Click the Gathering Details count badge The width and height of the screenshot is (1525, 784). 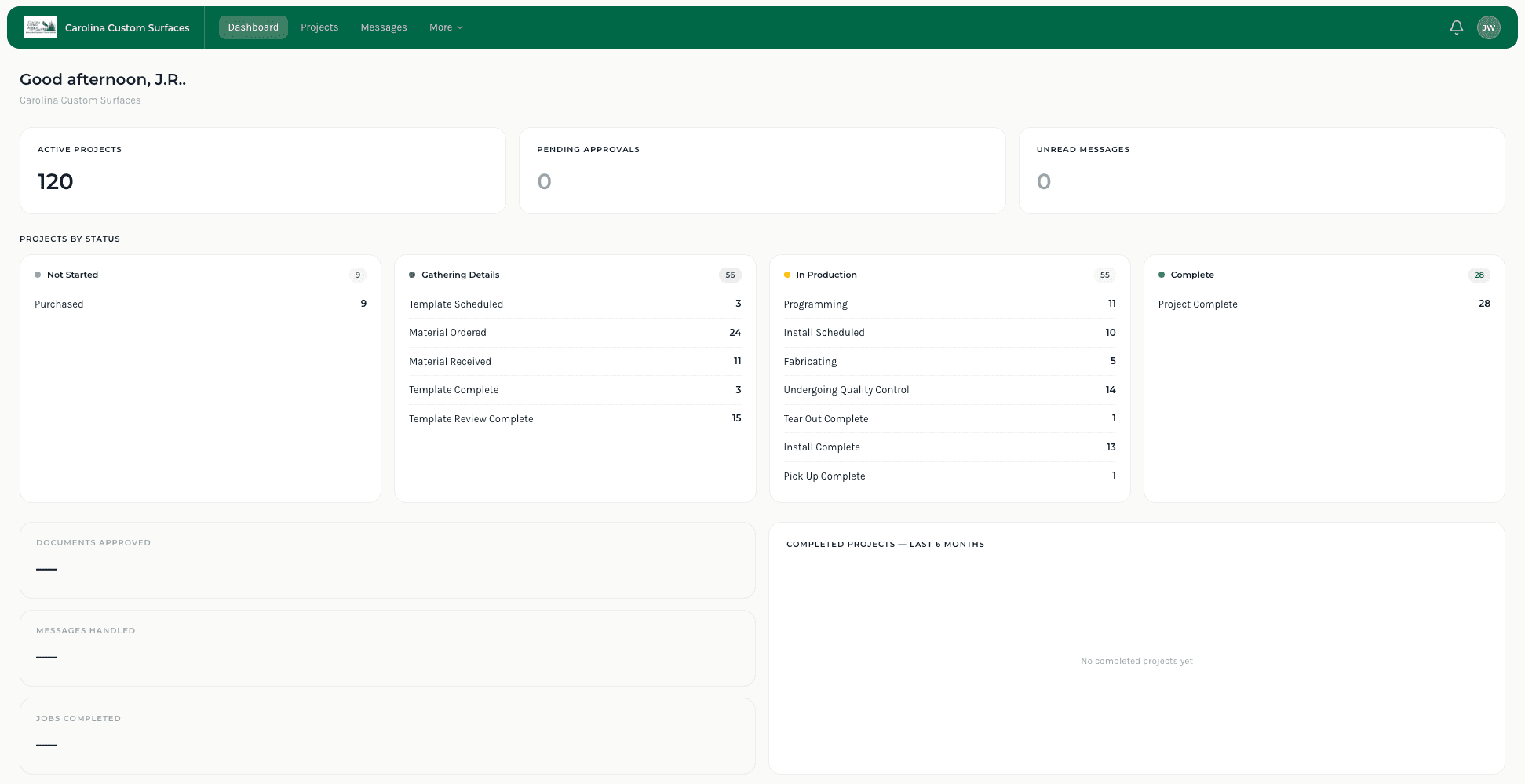pyautogui.click(x=729, y=275)
